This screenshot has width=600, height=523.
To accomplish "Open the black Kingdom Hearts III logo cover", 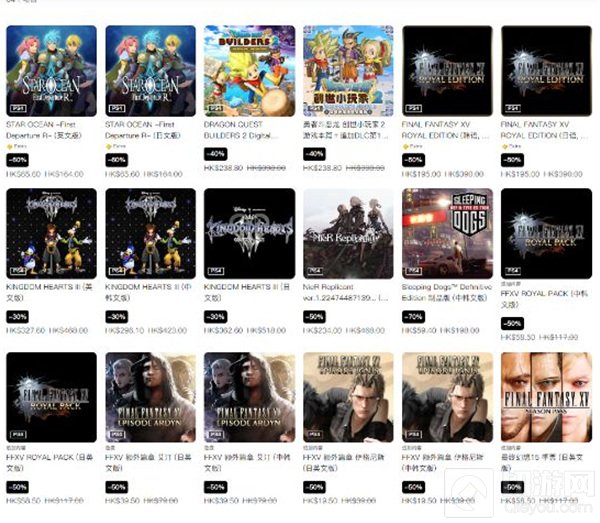I will coord(249,233).
